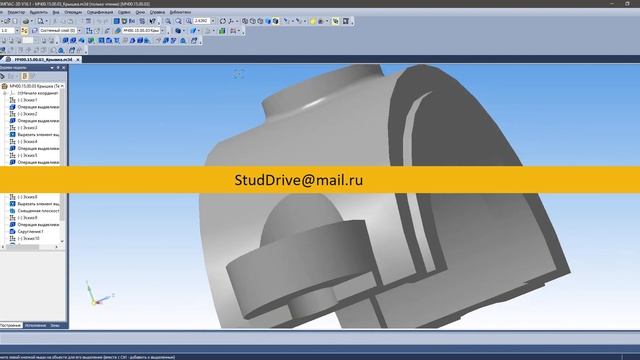Open the Выделить menu

tap(39, 12)
